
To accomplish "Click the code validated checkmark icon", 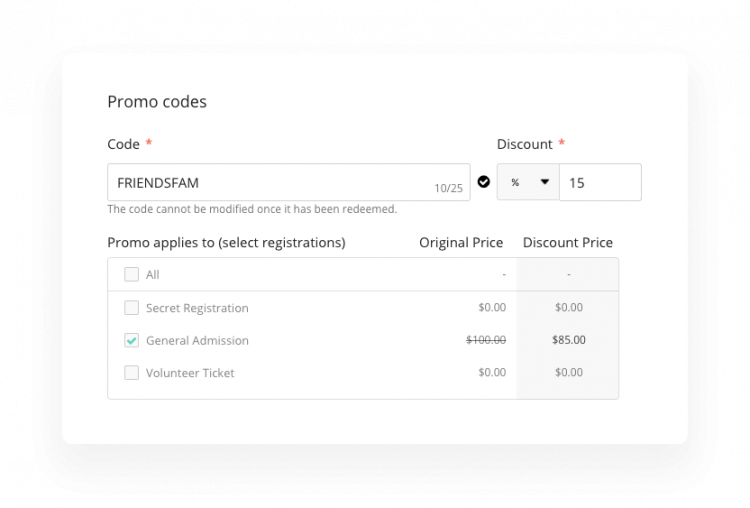I will tap(484, 182).
